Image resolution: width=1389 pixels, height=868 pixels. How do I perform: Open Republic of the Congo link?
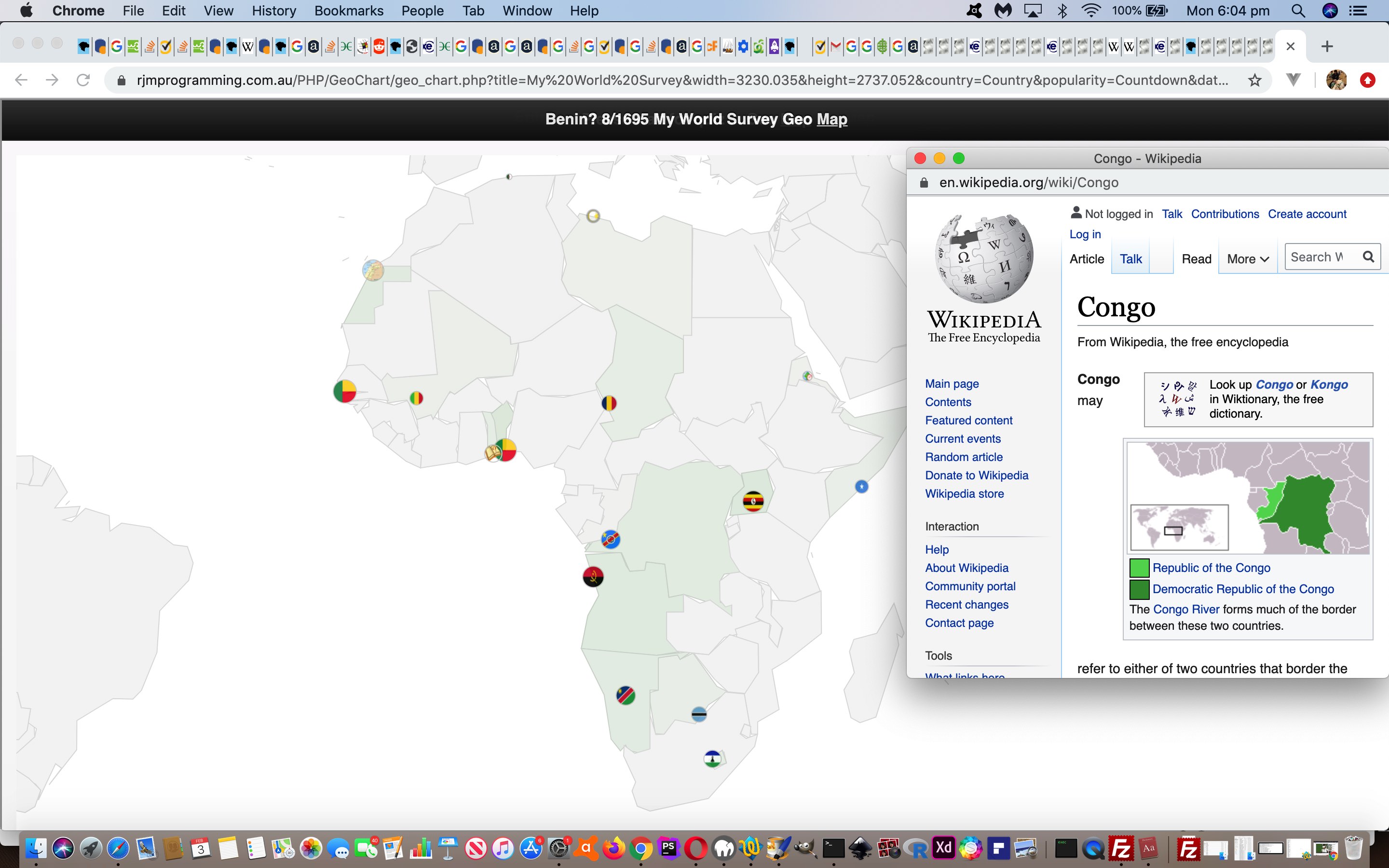click(x=1211, y=568)
